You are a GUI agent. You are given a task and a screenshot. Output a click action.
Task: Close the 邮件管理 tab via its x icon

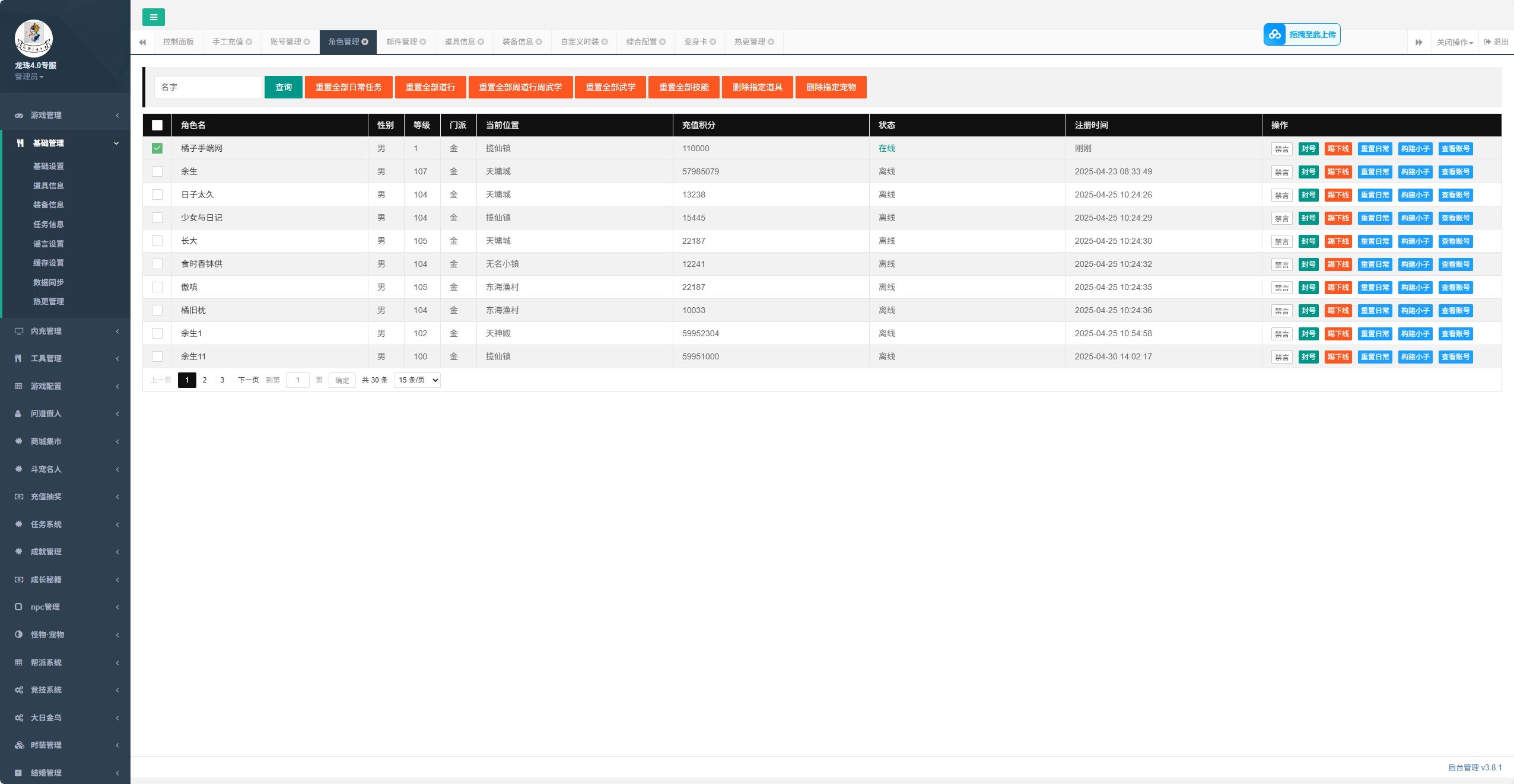click(x=423, y=42)
